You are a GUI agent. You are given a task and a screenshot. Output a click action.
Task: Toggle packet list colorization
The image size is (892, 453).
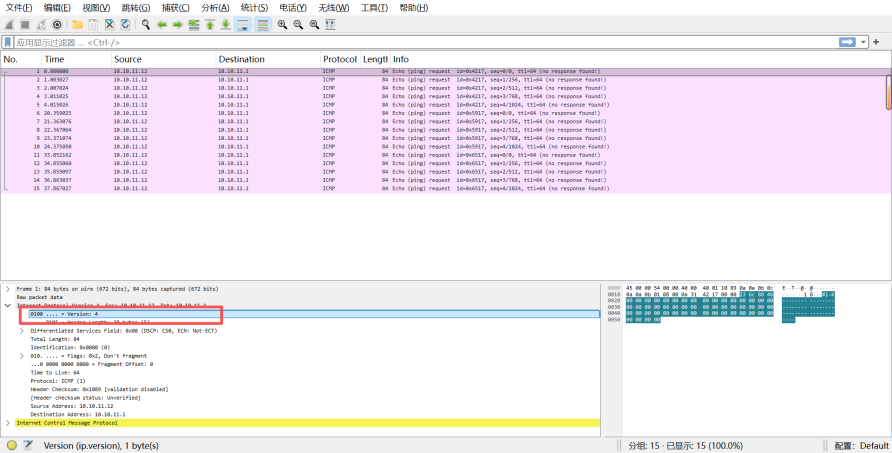pos(262,24)
